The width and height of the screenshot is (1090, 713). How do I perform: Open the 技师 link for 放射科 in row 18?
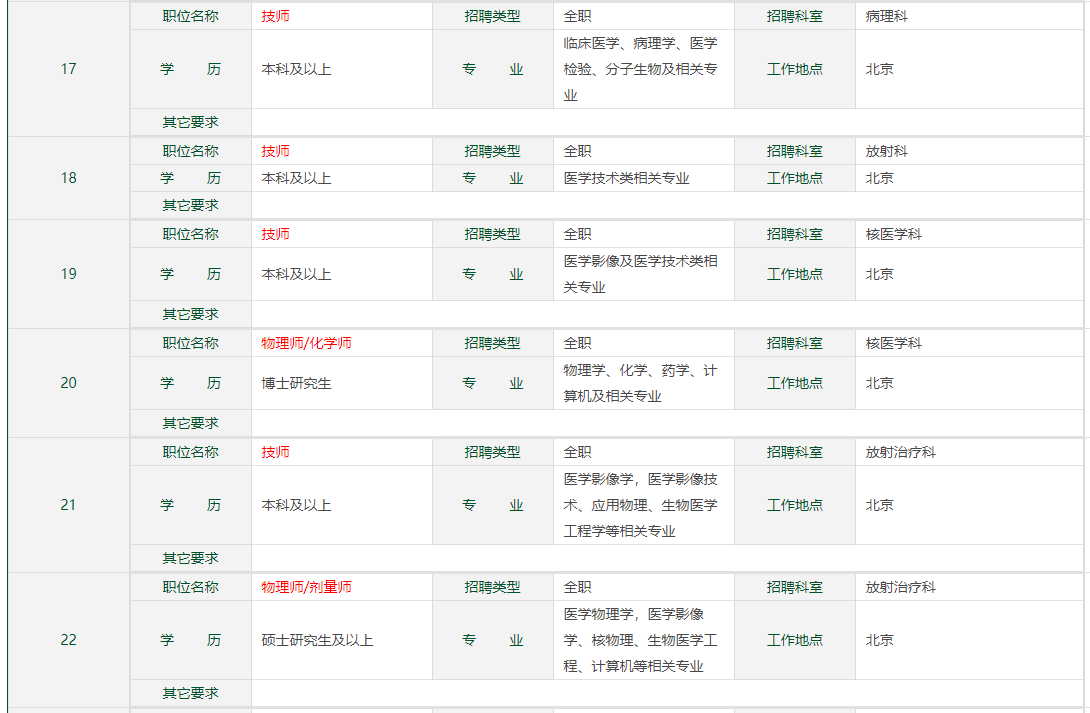(276, 151)
